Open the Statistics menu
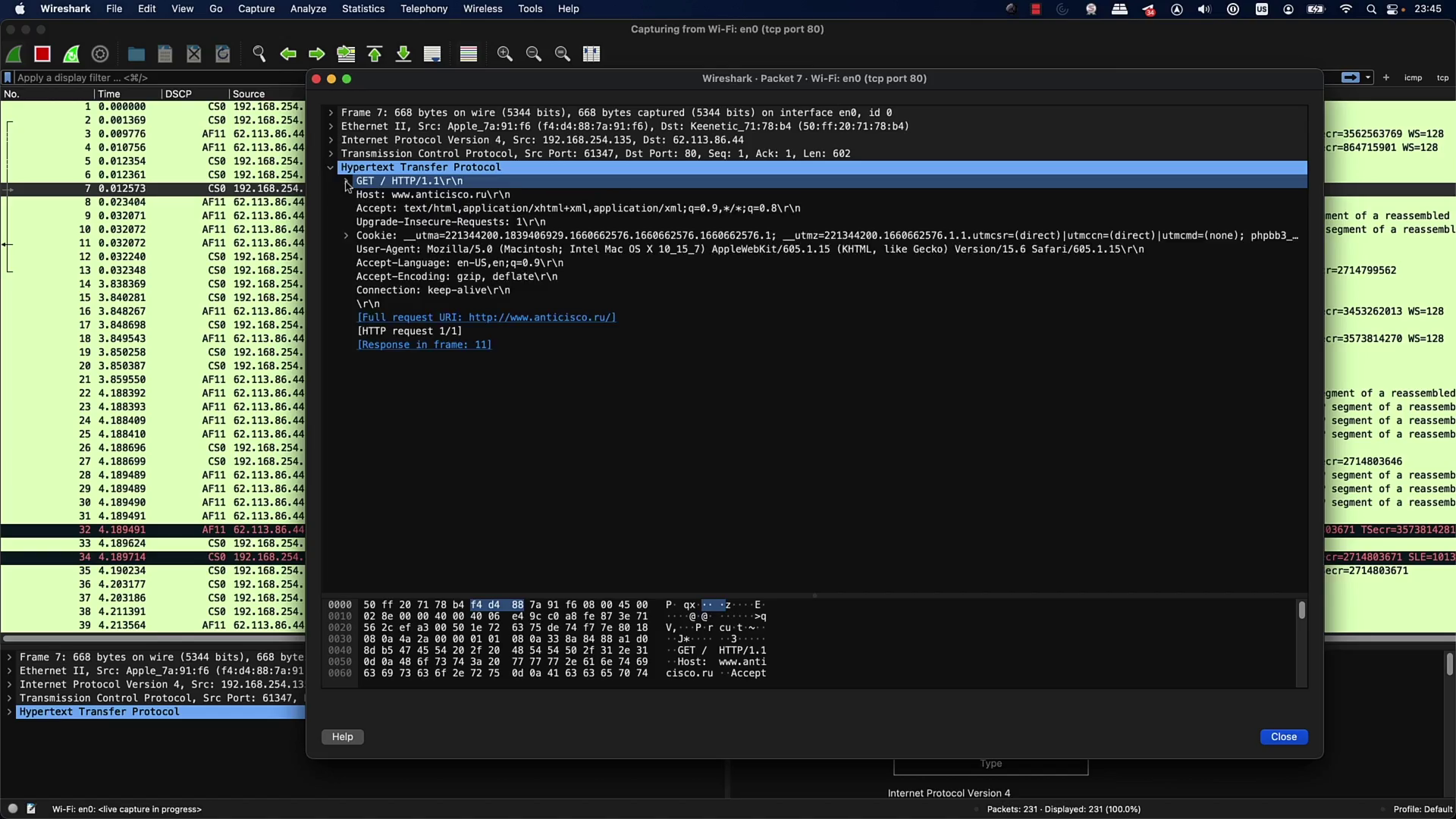 (x=363, y=9)
